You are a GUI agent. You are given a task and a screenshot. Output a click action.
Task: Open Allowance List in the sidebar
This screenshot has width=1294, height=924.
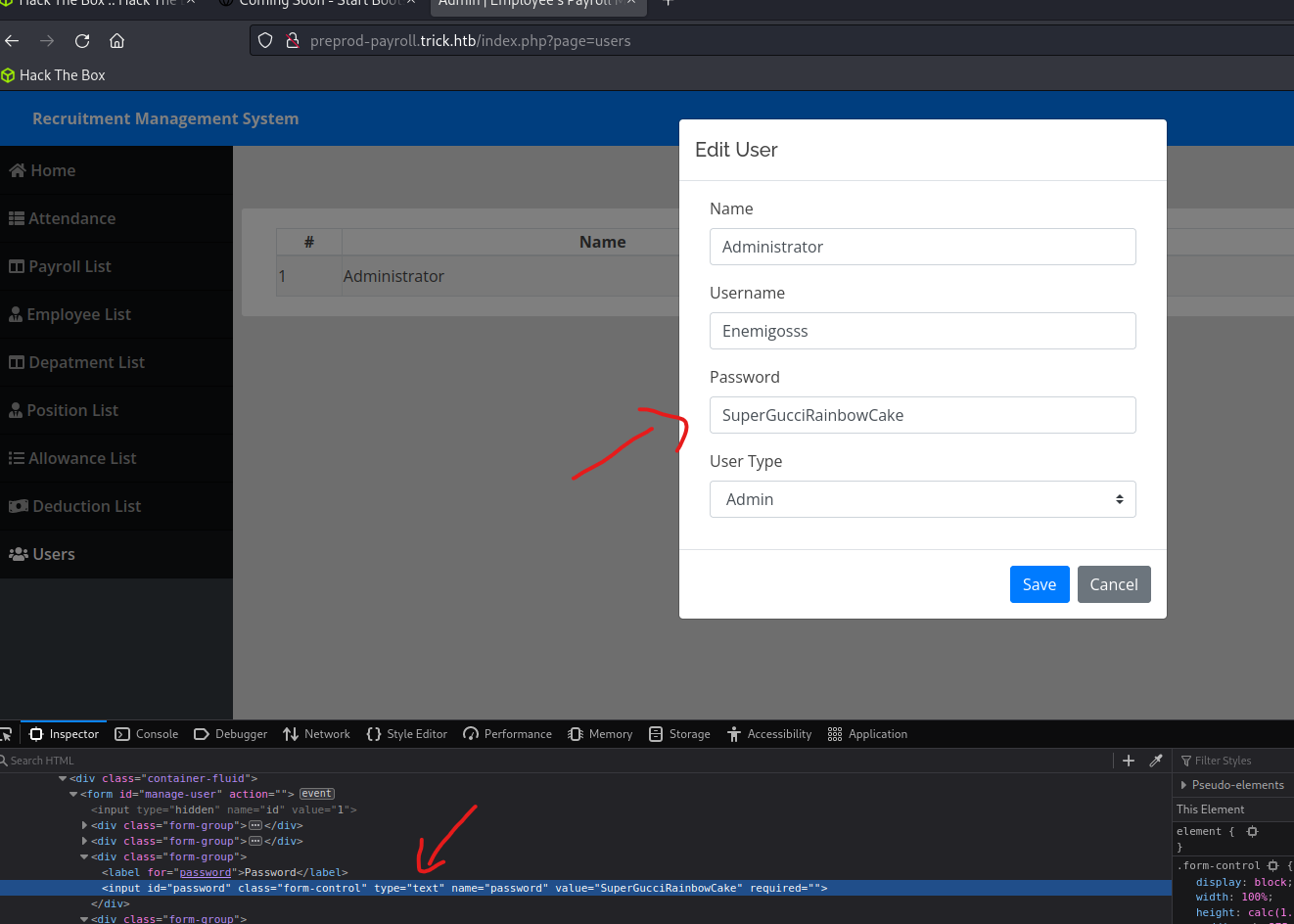click(116, 458)
